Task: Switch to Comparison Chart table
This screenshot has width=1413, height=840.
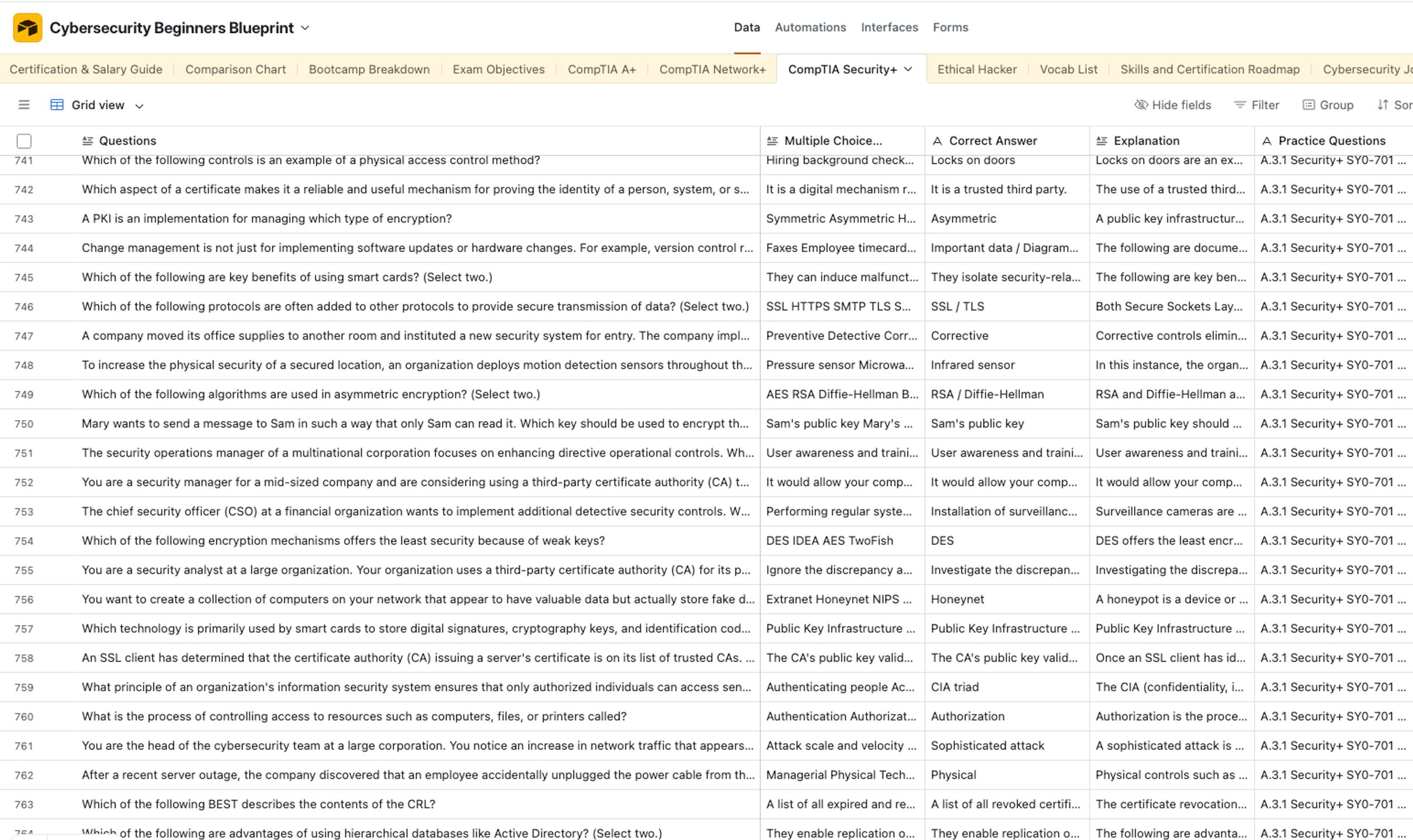Action: pyautogui.click(x=236, y=69)
